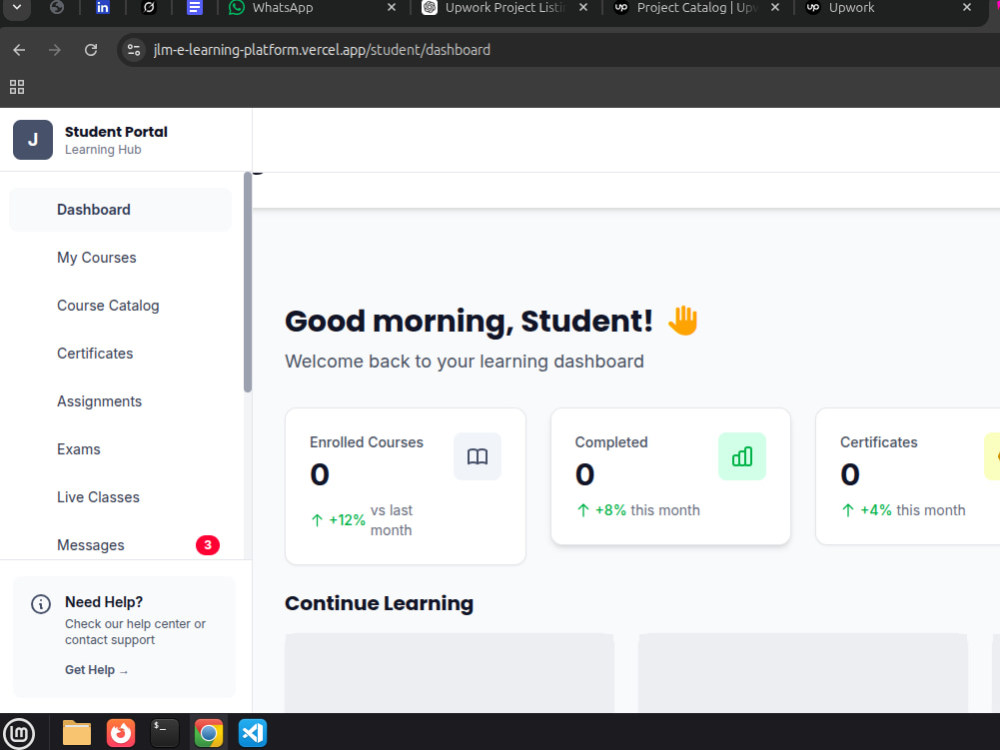Close the Project Catalog tab

775,8
